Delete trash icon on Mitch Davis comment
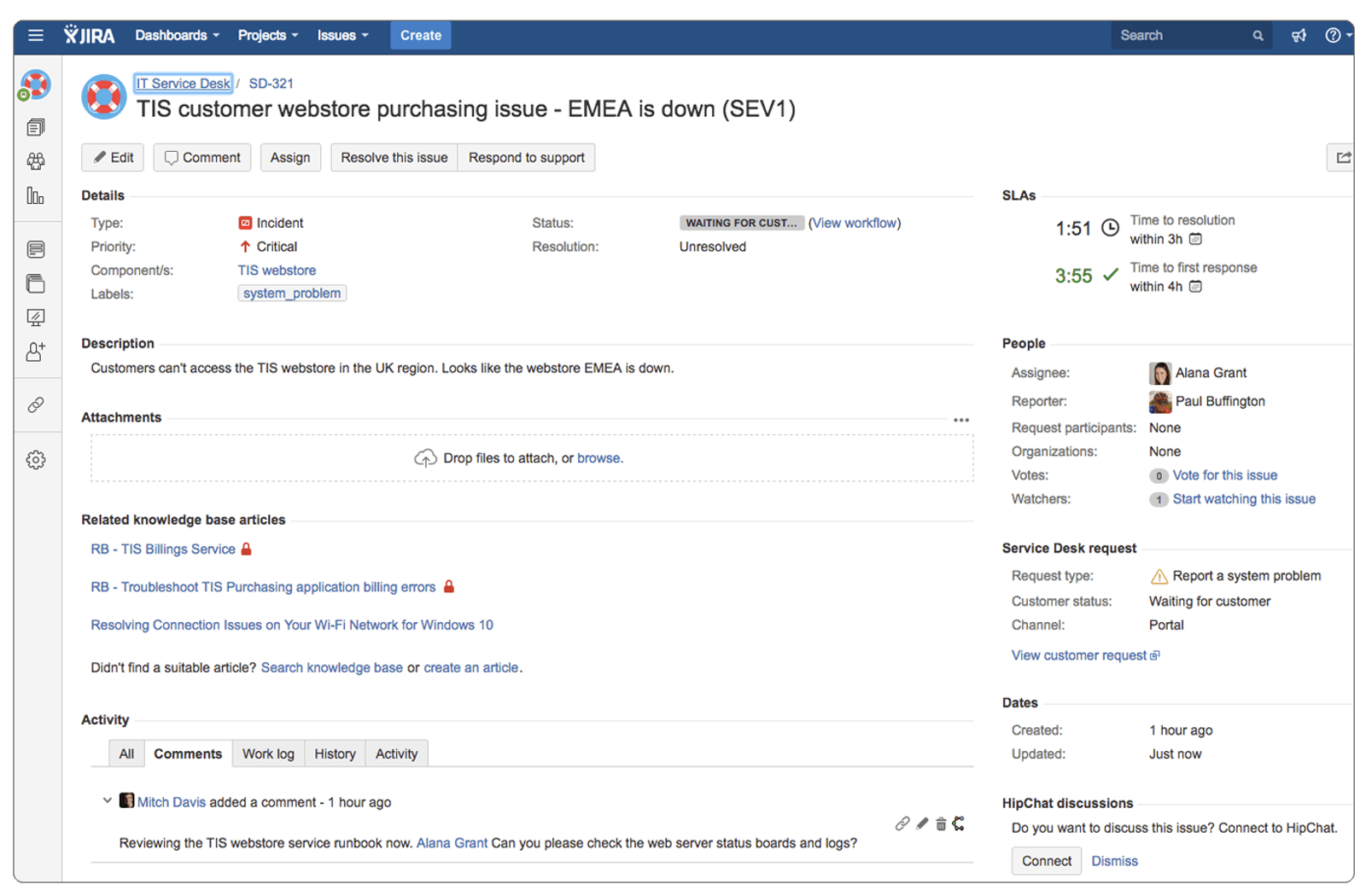The image size is (1366, 896). (941, 823)
